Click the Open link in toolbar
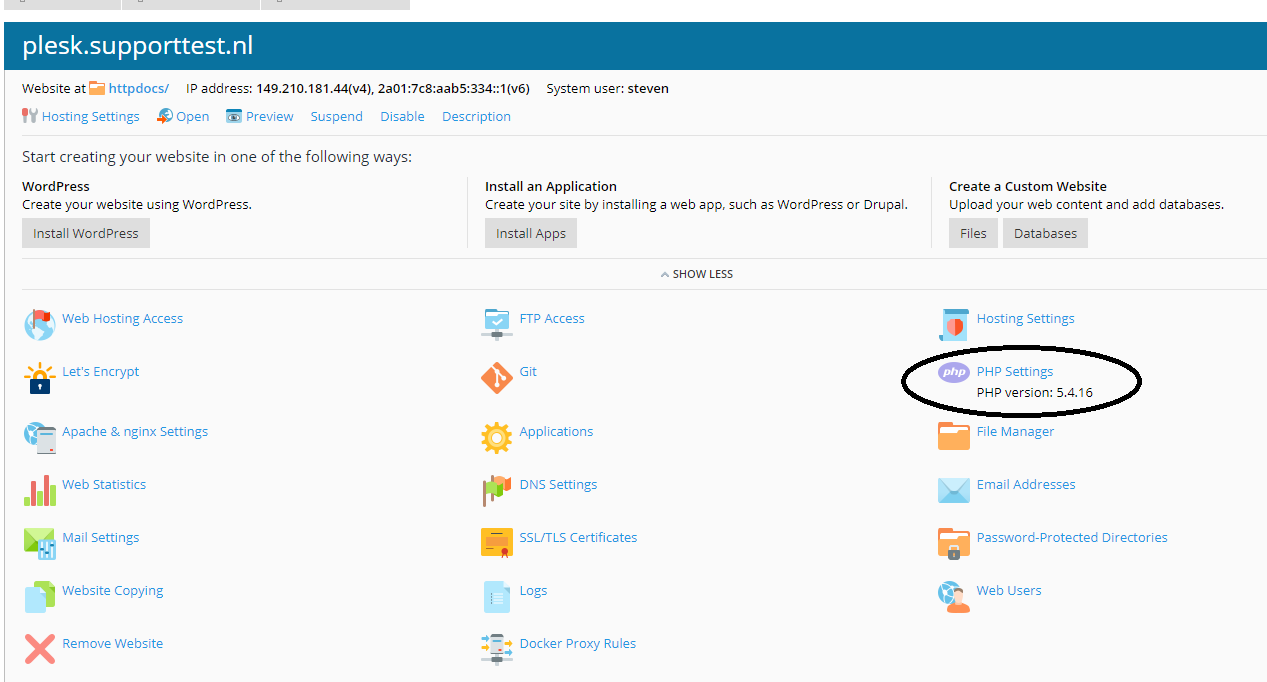The image size is (1267, 682). pyautogui.click(x=193, y=116)
